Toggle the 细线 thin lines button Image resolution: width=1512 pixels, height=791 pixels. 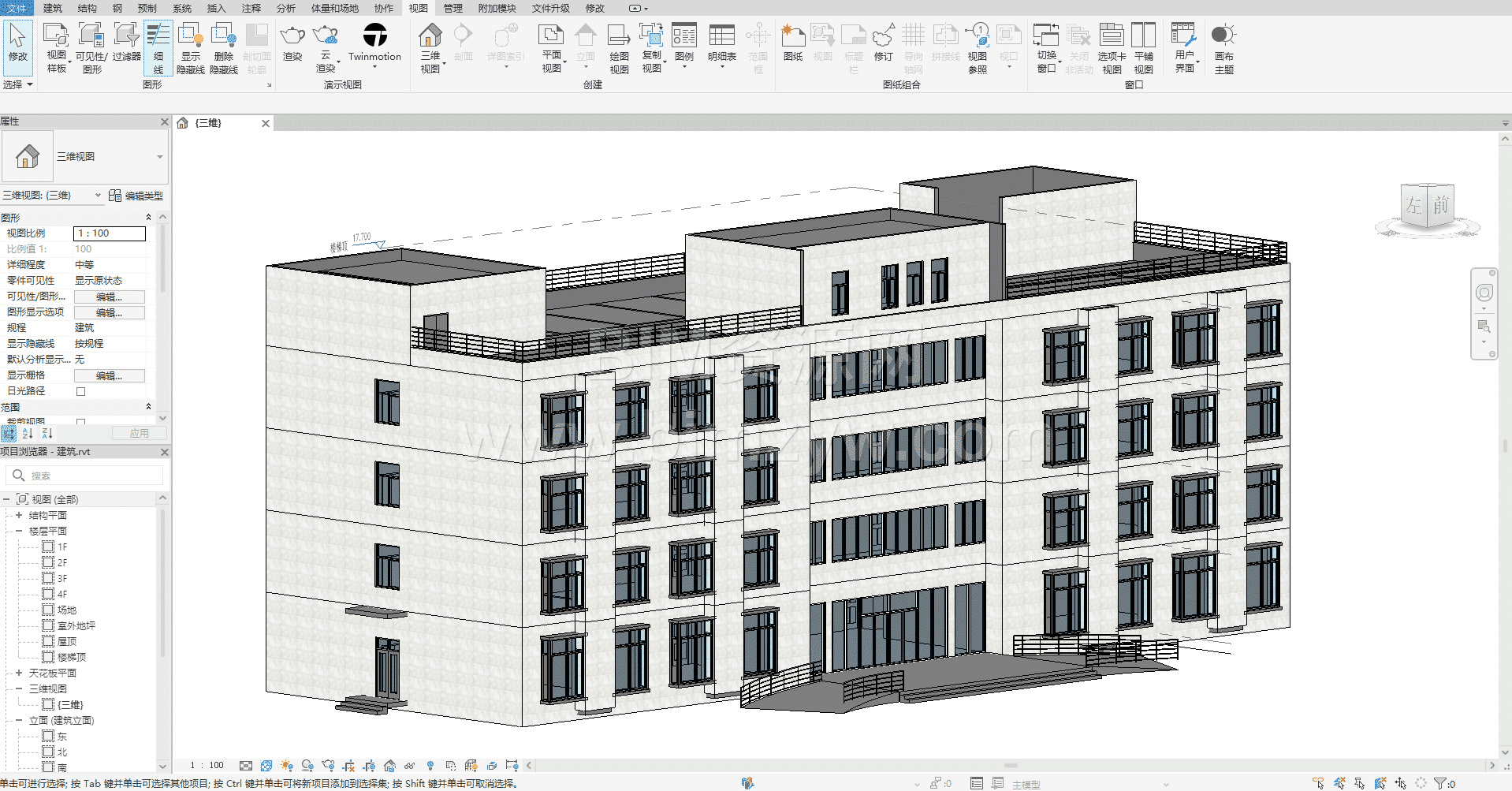(158, 47)
